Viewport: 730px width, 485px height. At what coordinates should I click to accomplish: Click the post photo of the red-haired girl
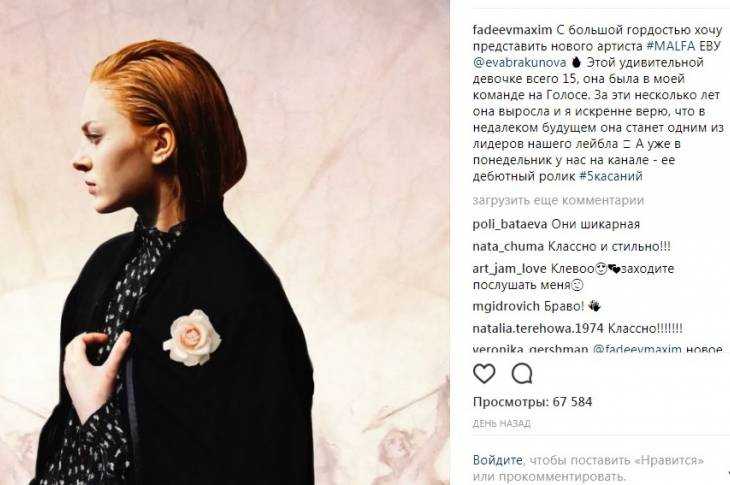point(225,242)
